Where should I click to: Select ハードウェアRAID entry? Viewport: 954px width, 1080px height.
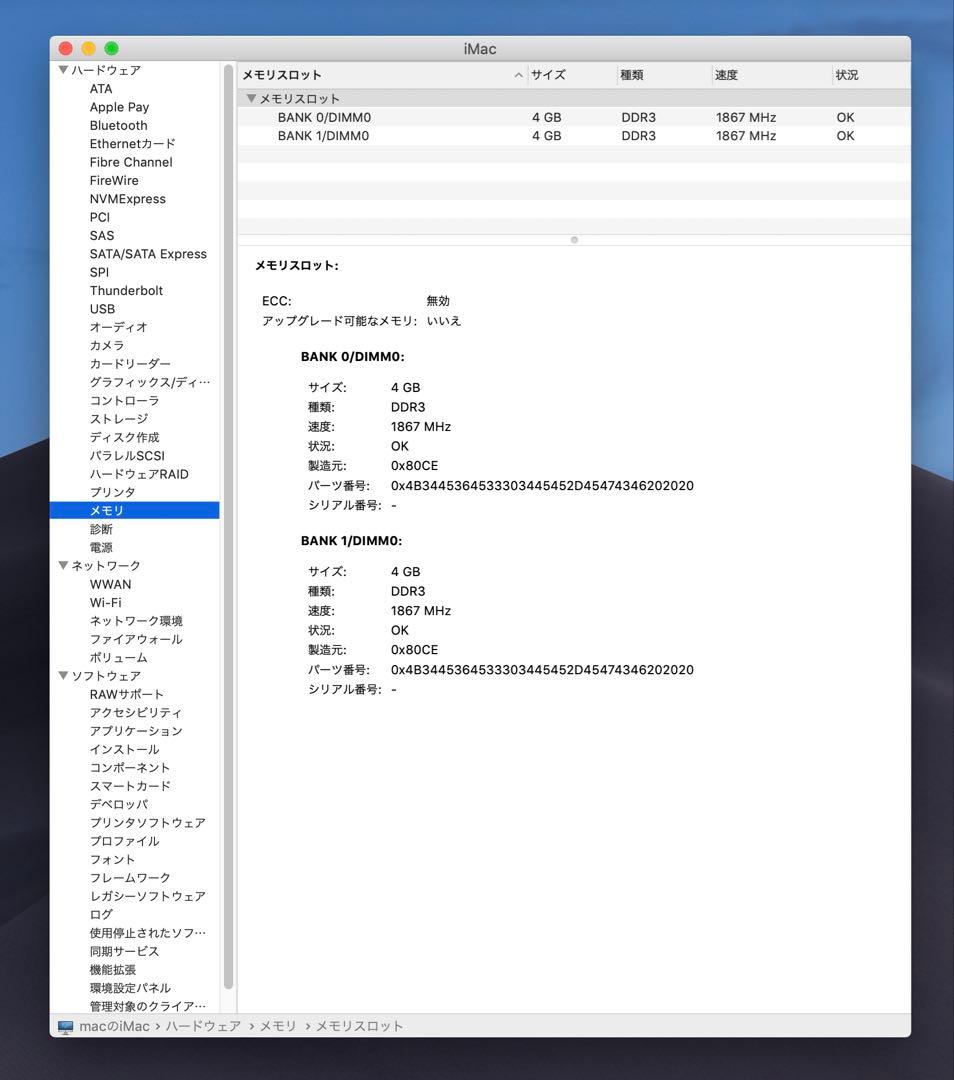pos(139,474)
